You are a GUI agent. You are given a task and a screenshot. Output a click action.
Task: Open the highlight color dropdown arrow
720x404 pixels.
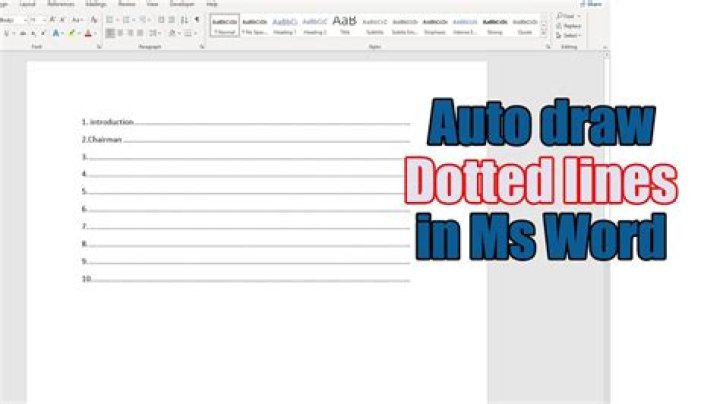[79, 34]
